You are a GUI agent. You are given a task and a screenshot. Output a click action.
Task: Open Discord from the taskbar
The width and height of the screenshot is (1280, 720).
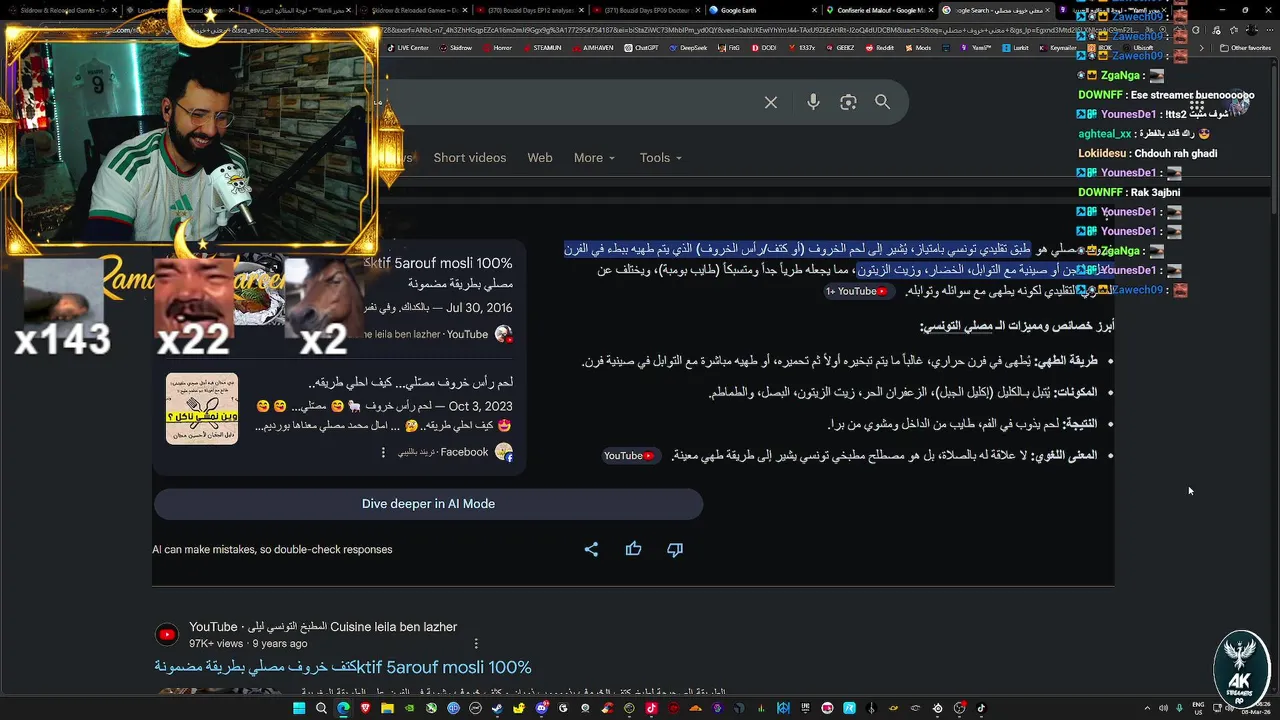click(541, 708)
